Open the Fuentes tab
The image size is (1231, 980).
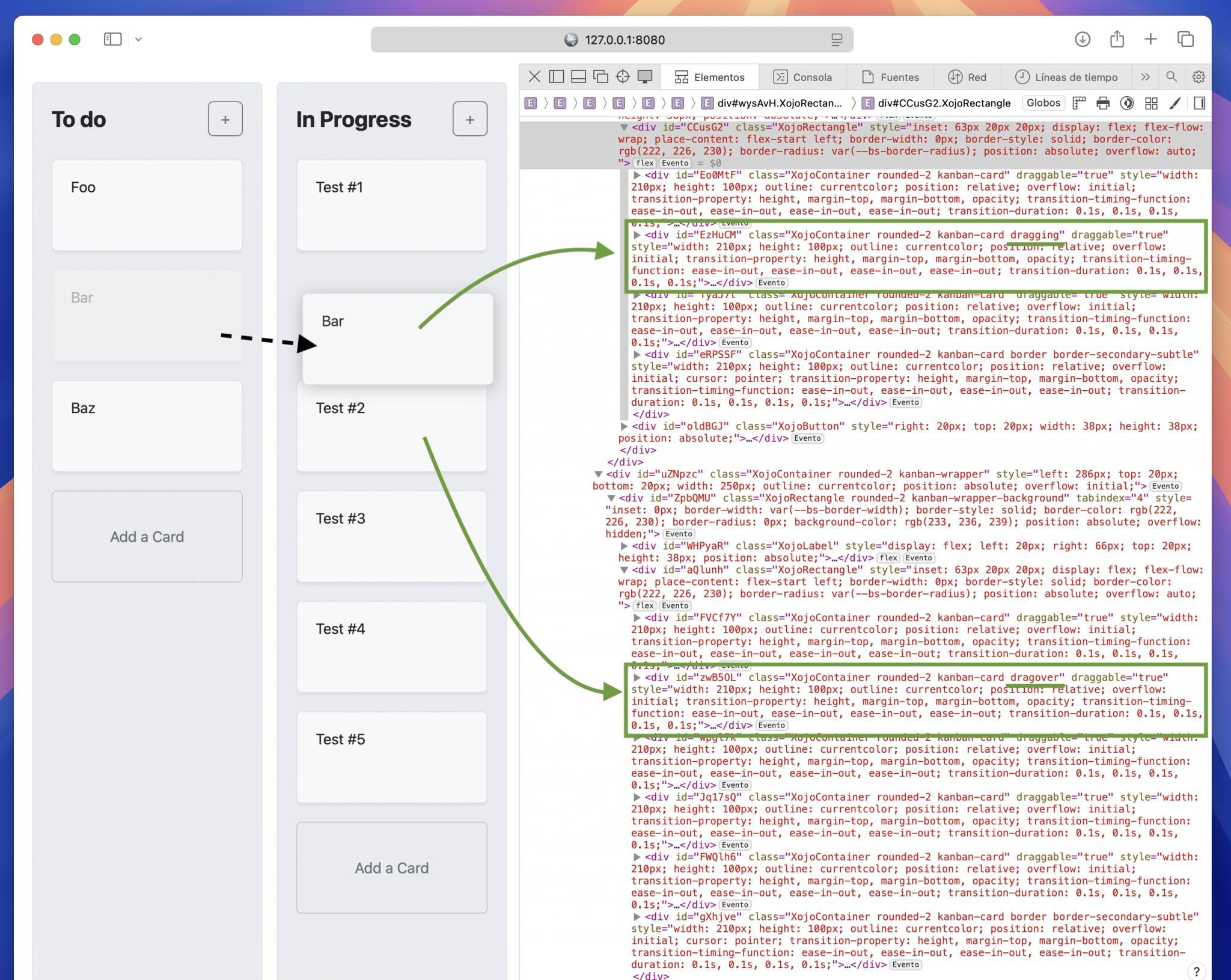point(890,77)
